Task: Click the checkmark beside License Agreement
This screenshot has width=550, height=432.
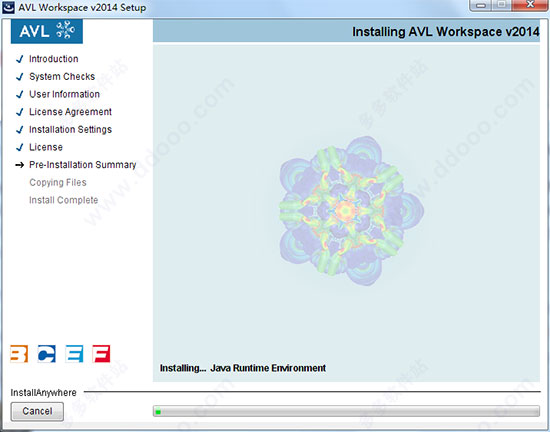Action: pyautogui.click(x=20, y=112)
